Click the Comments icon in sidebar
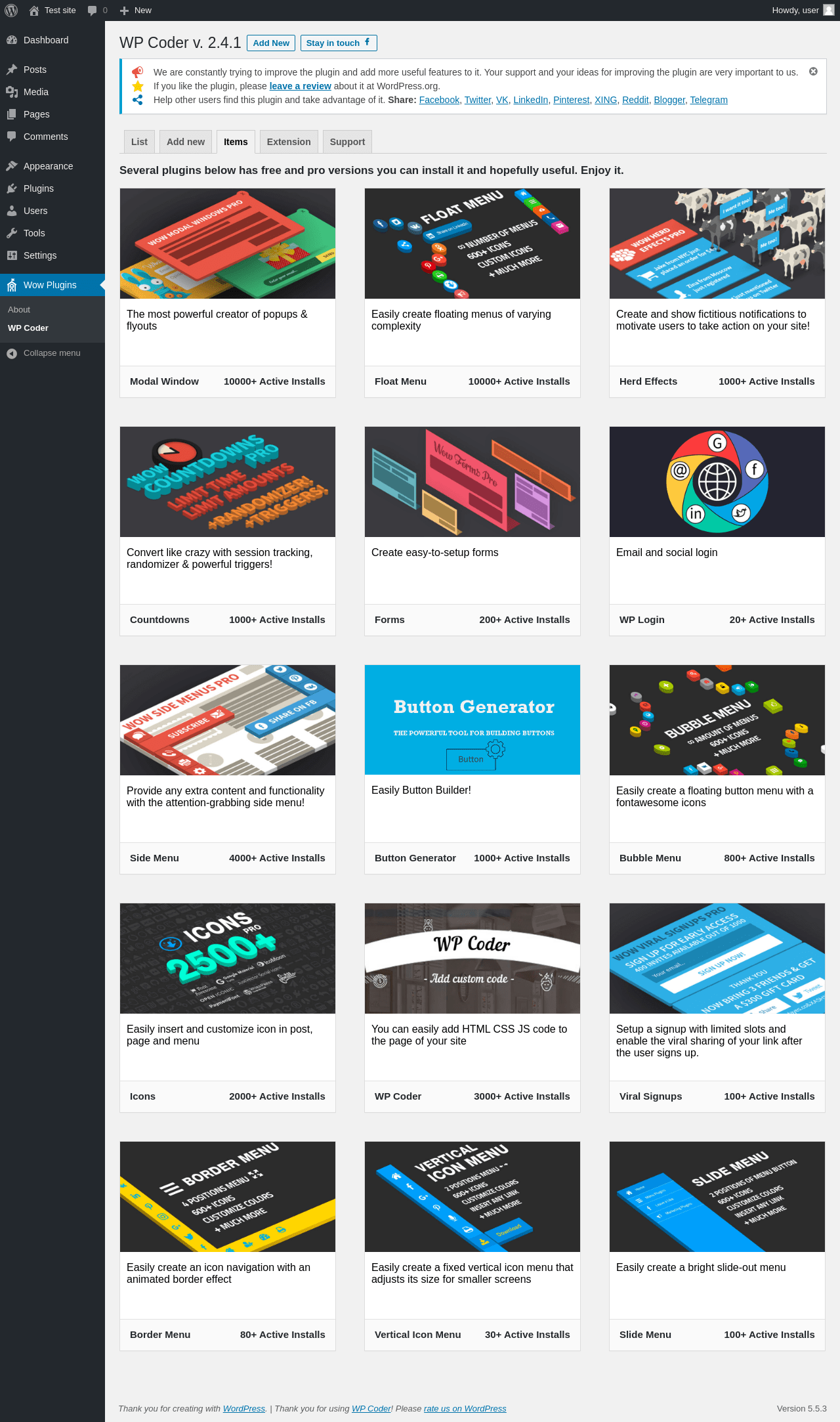840x1422 pixels. point(12,137)
